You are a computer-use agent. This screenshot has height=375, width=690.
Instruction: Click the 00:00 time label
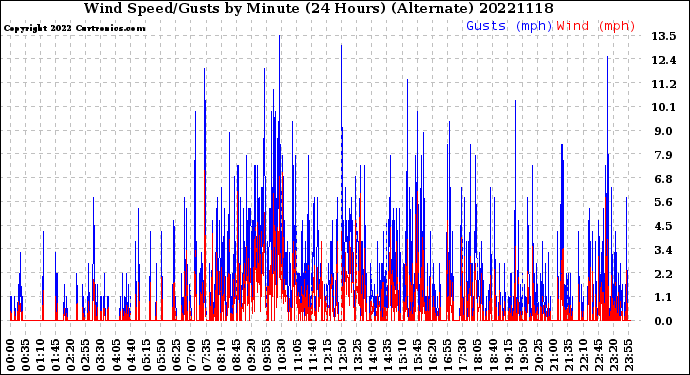tap(11, 355)
